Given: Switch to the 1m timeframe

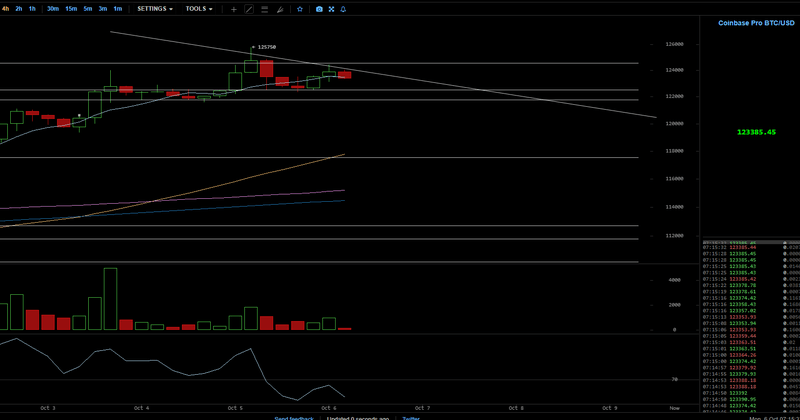Looking at the screenshot, I should [117, 9].
